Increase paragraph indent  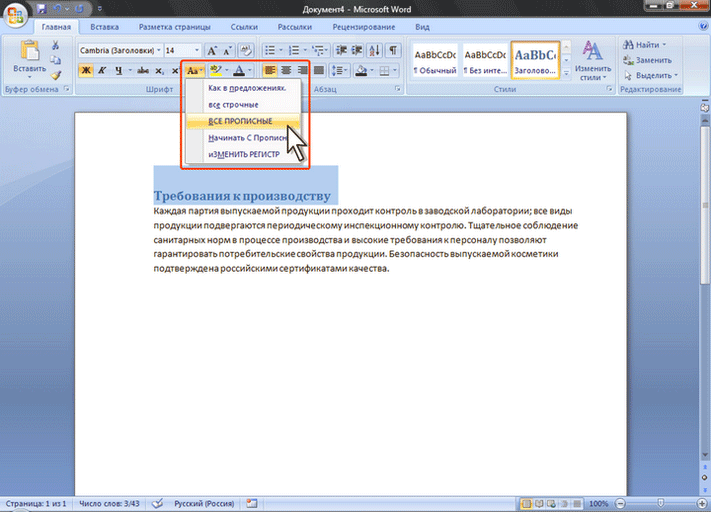(x=357, y=50)
